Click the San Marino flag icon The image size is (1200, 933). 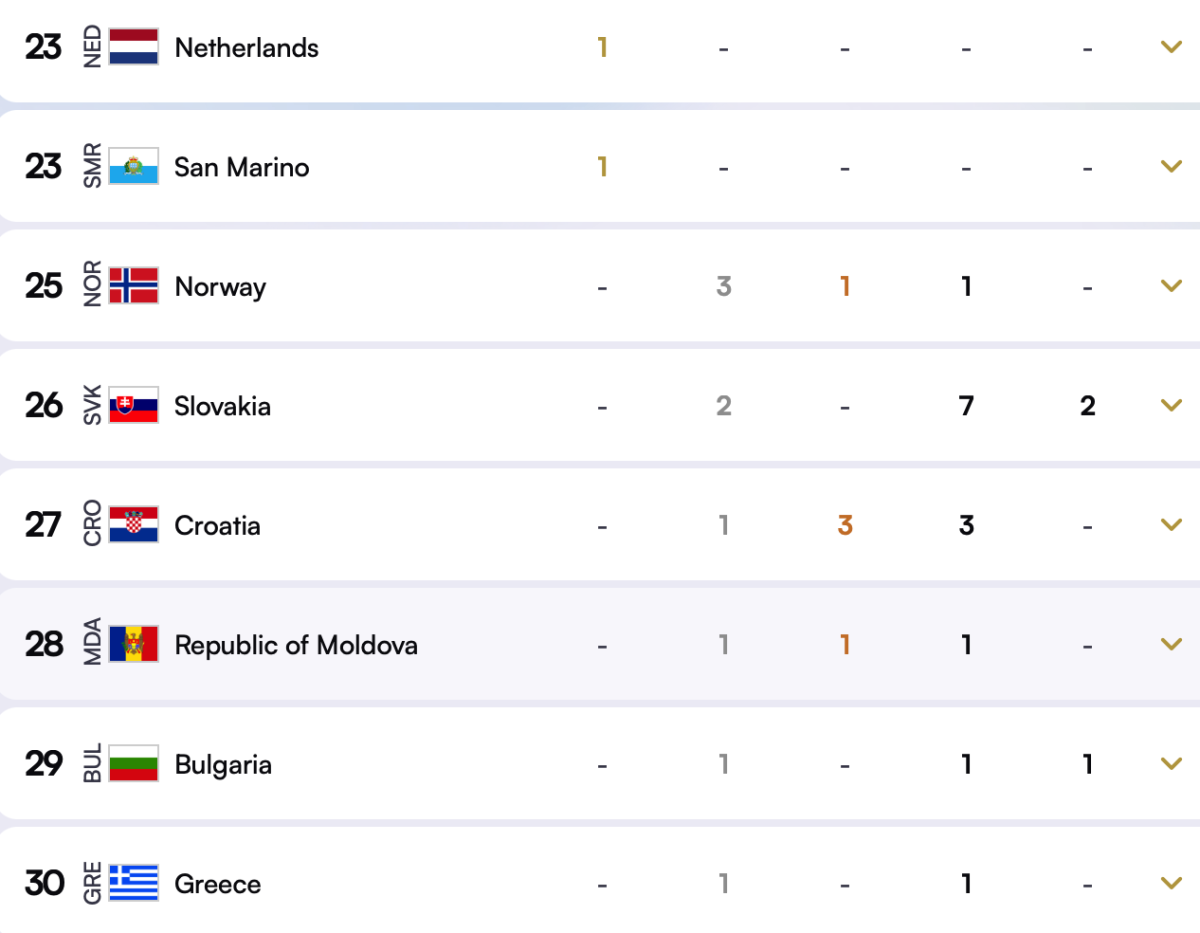[x=134, y=167]
